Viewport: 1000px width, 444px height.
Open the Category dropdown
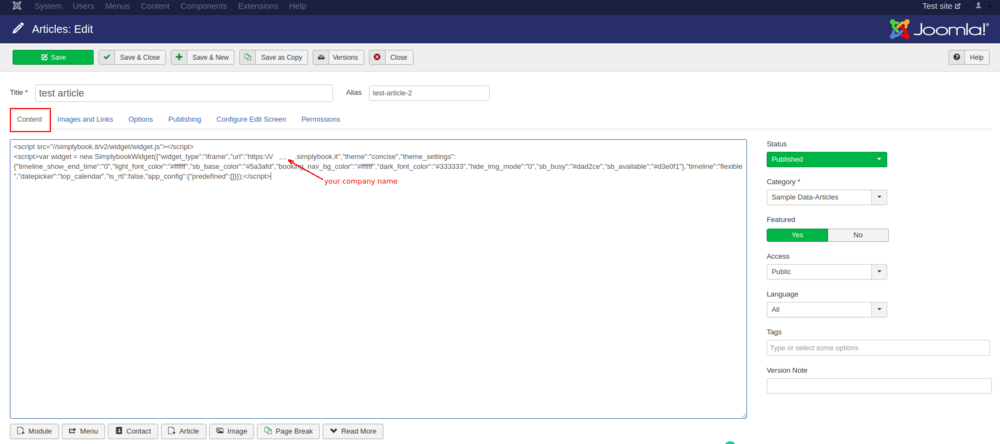[x=826, y=197]
